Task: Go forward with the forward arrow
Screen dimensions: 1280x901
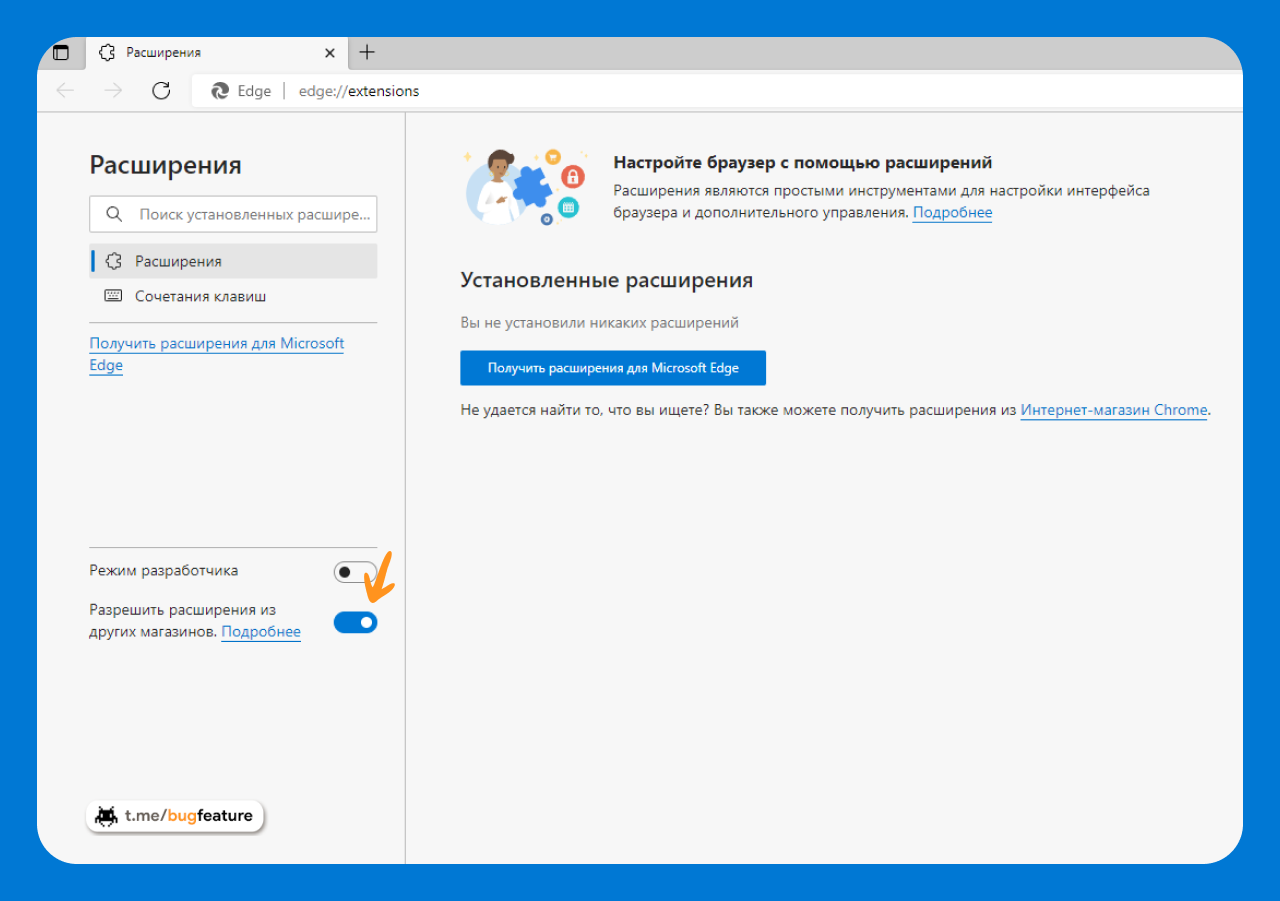Action: (113, 91)
